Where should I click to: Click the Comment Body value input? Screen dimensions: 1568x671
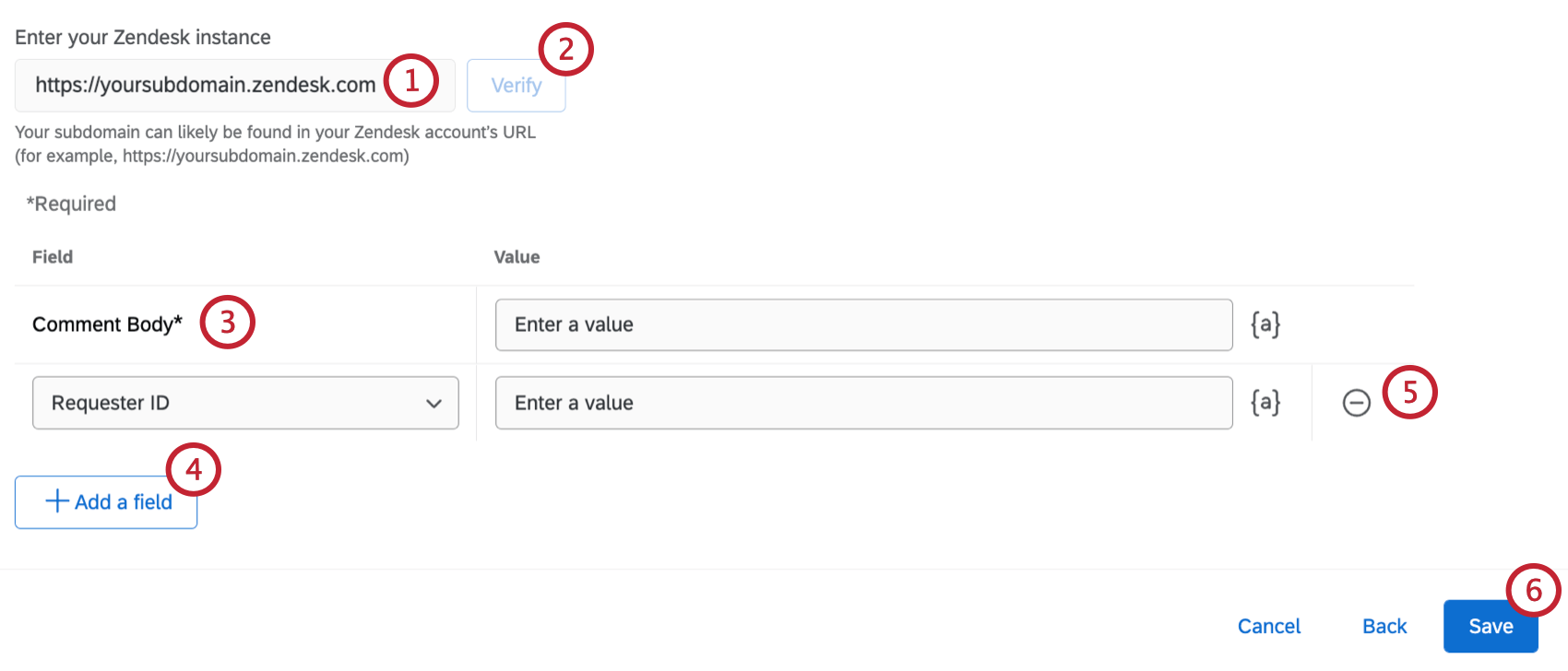[x=863, y=324]
